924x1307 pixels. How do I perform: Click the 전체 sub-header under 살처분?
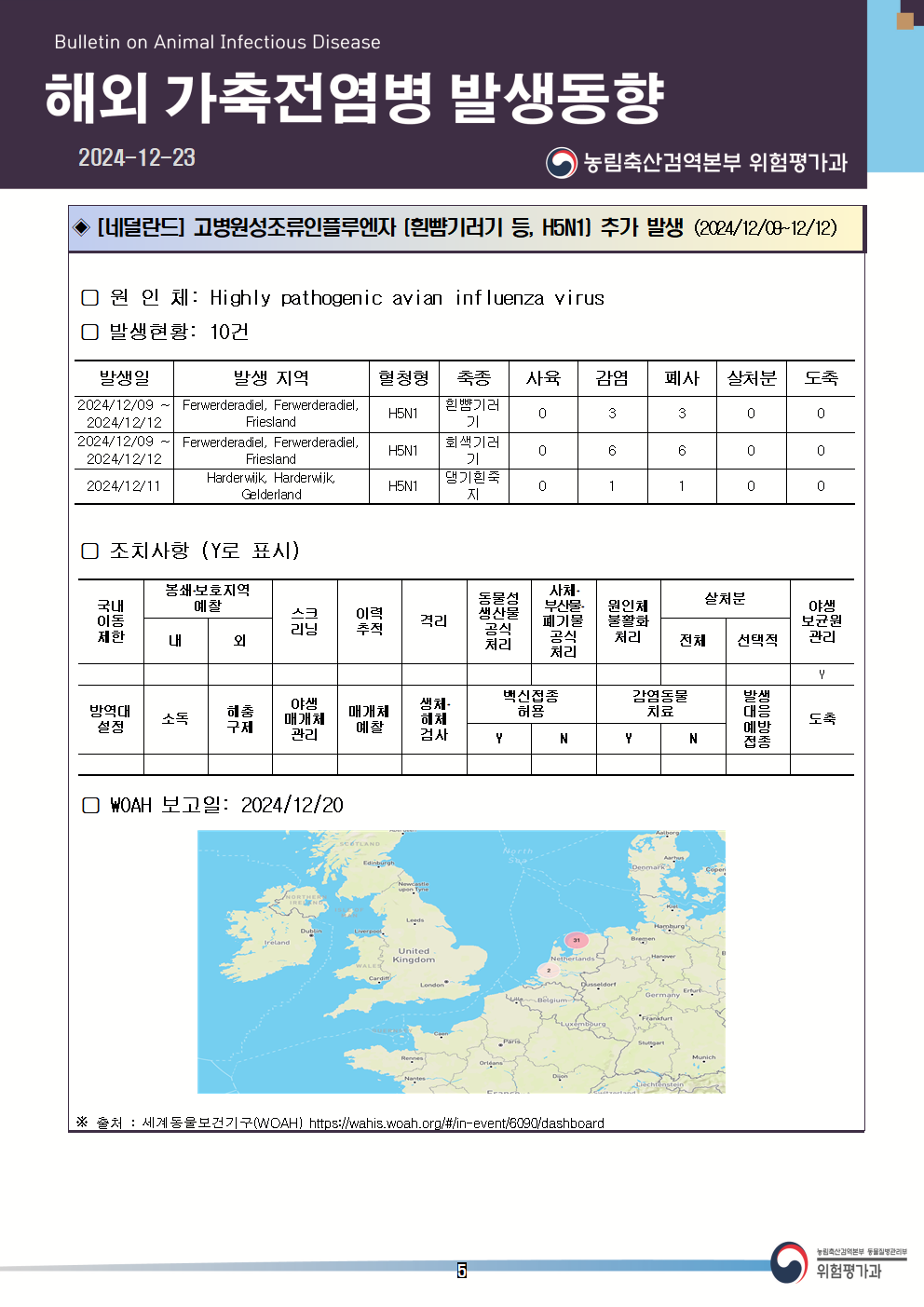(x=693, y=641)
